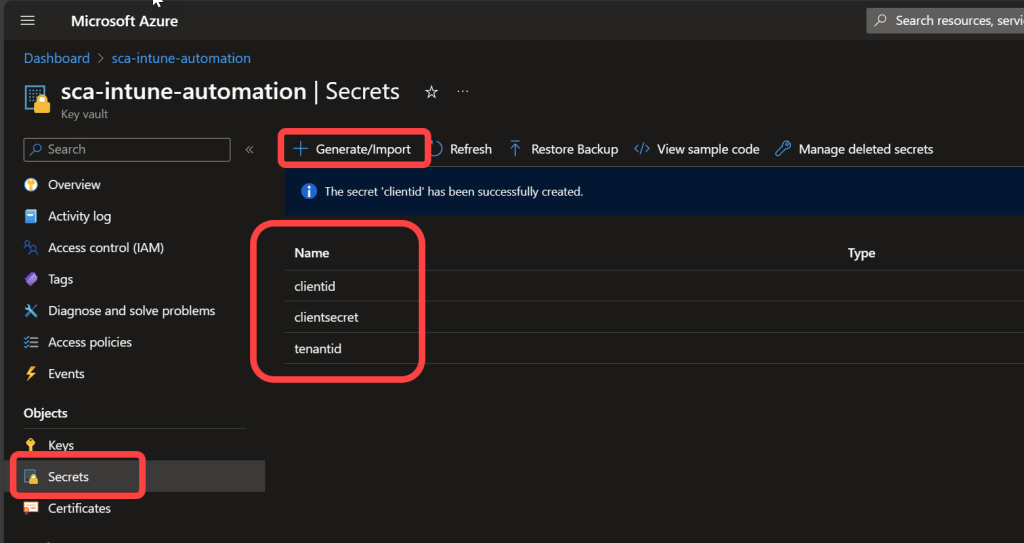The image size is (1024, 543).
Task: Click the Keys icon under Objects
Action: click(31, 446)
